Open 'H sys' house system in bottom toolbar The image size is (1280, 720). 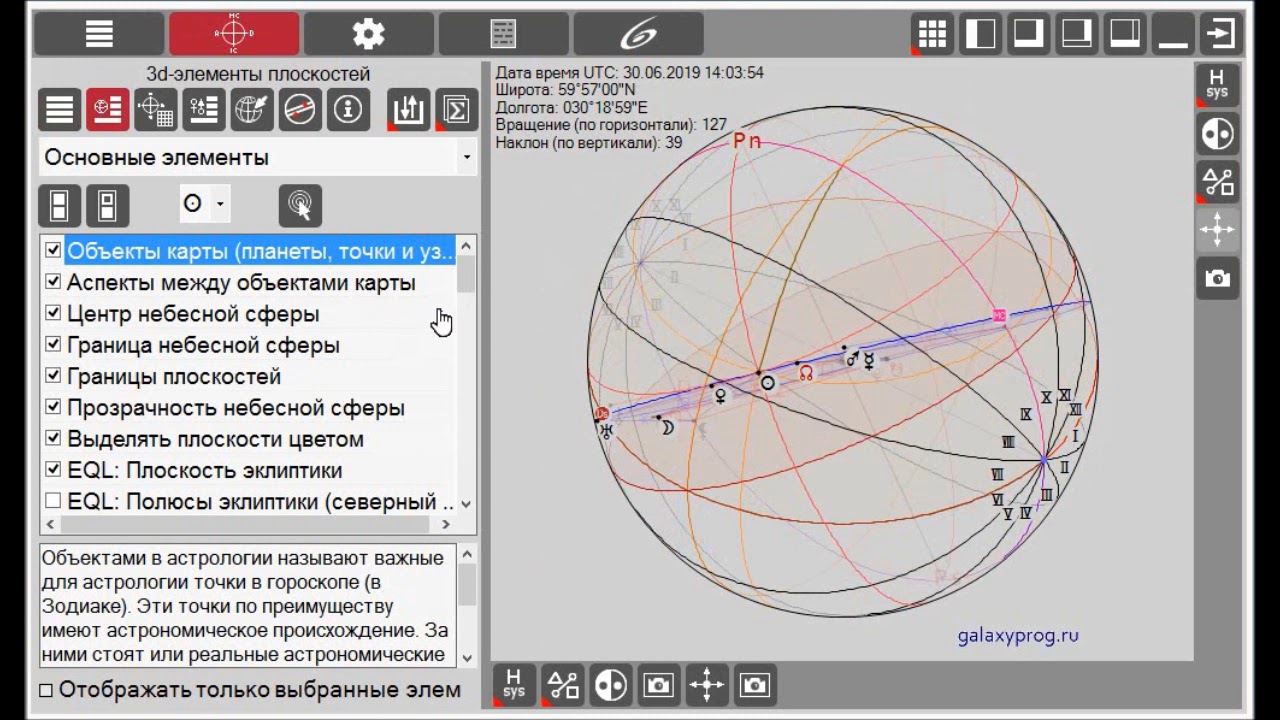(x=515, y=685)
